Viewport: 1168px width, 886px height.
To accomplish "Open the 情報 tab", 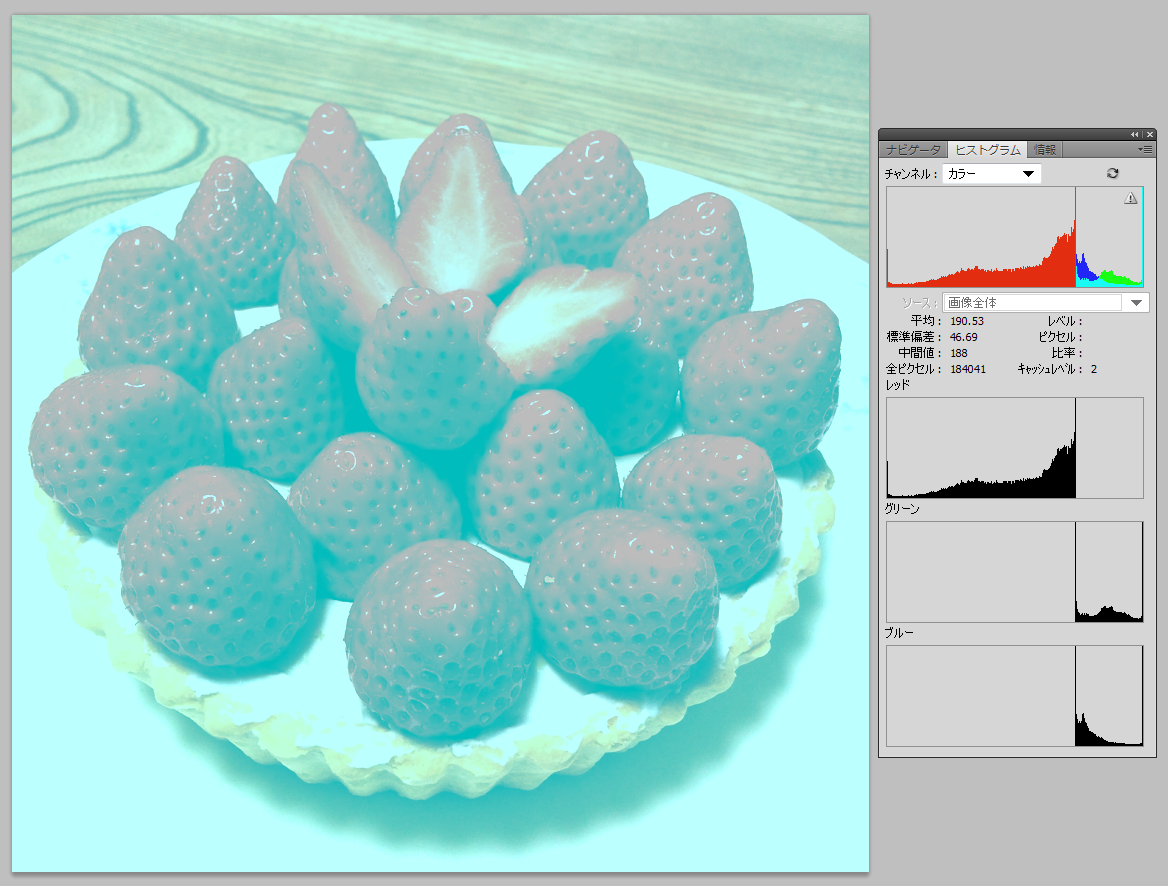I will tap(1044, 150).
